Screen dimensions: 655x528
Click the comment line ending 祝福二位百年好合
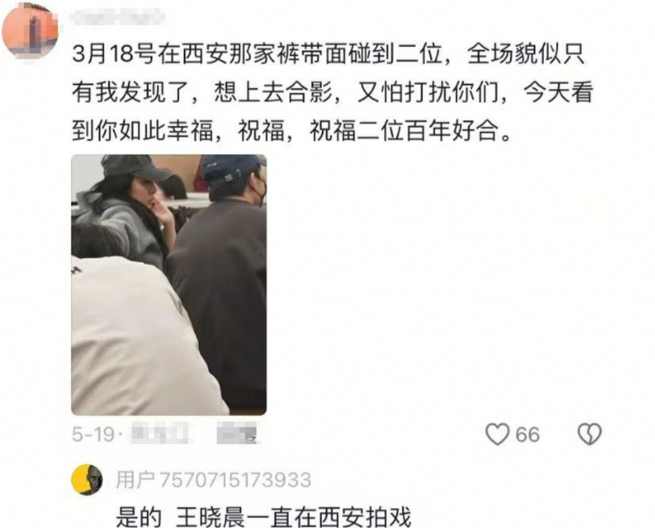click(x=292, y=131)
